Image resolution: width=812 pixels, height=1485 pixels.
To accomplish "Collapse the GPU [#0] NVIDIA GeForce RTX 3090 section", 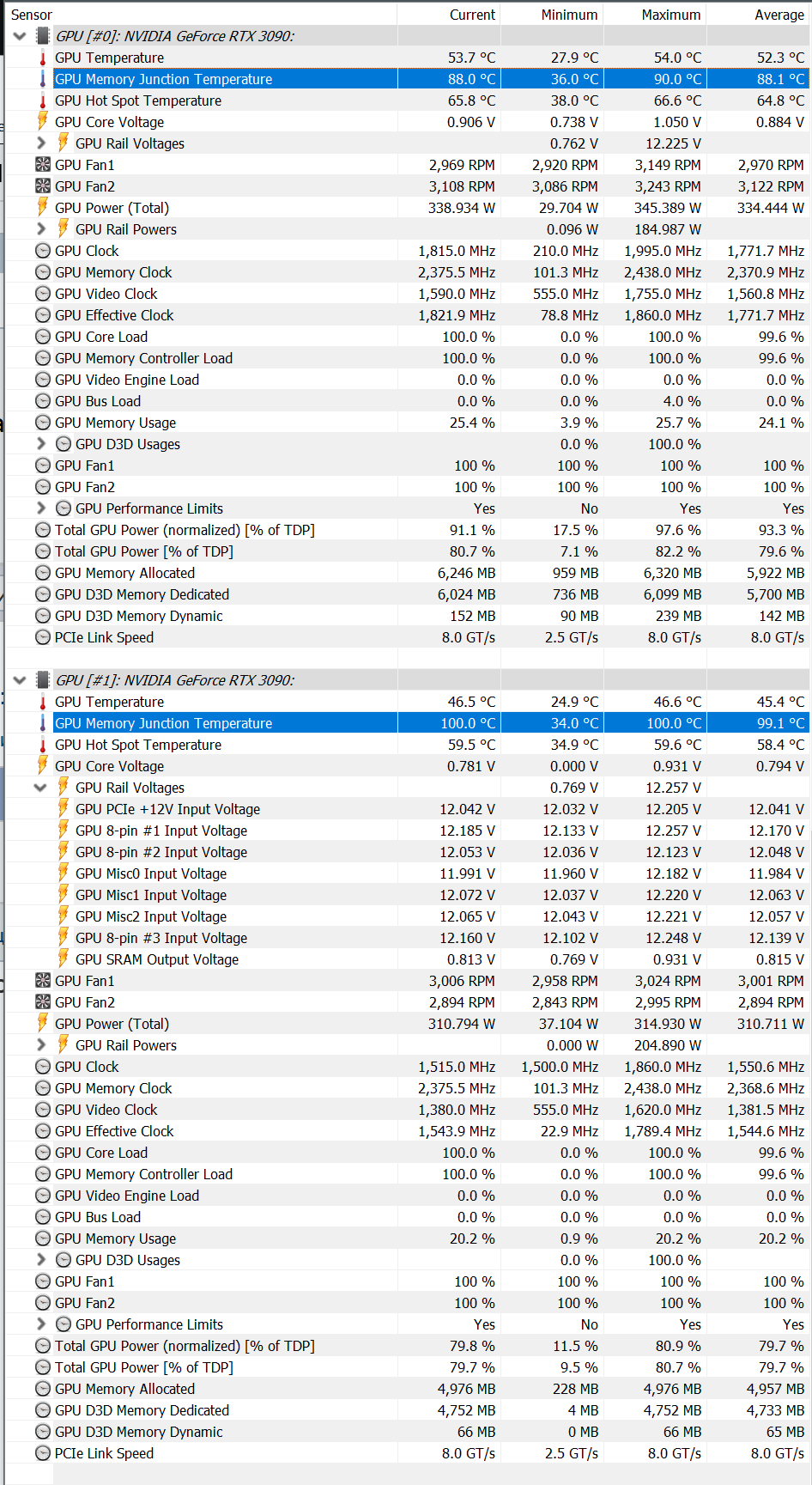I will [x=20, y=36].
